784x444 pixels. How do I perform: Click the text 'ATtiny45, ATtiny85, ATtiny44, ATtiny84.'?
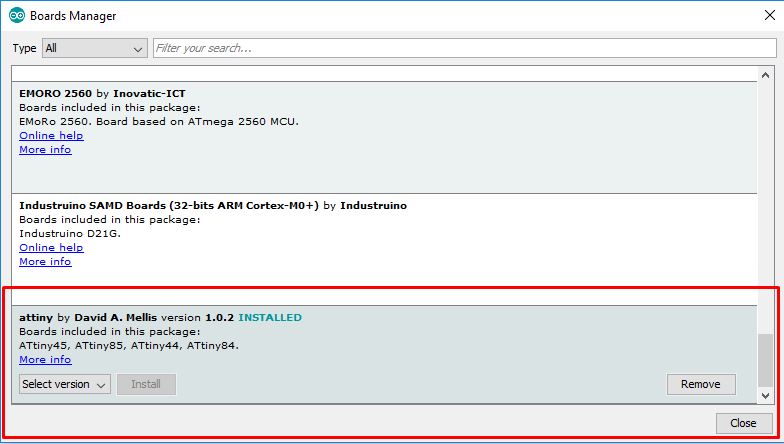pyautogui.click(x=129, y=346)
